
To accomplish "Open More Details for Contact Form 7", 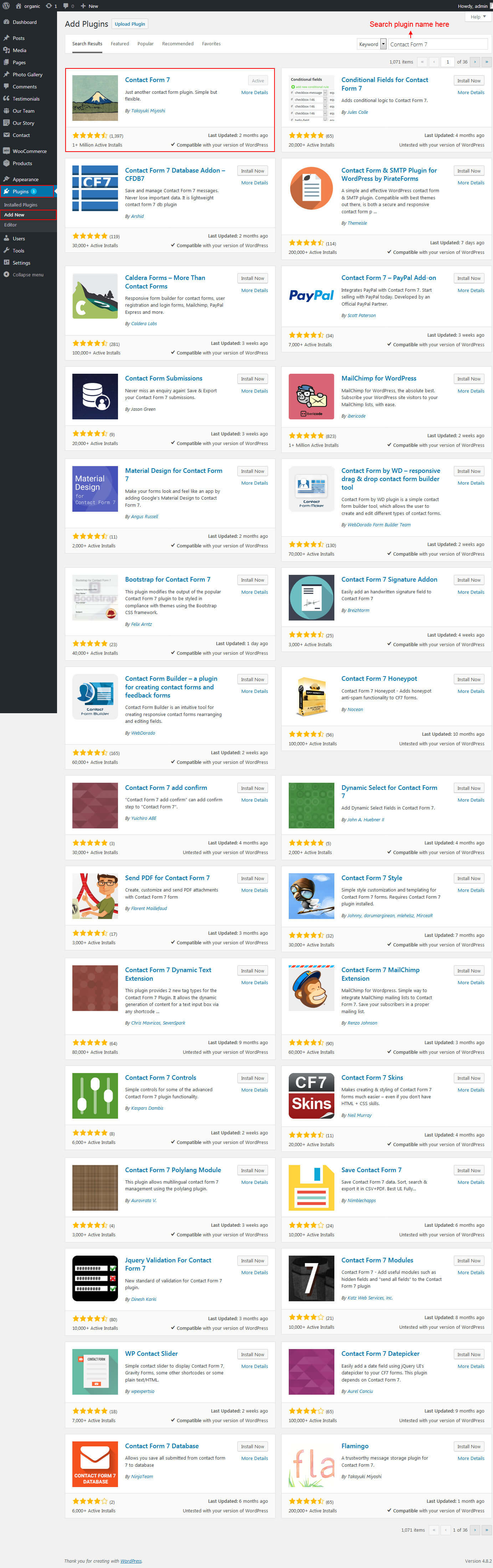I will (255, 92).
